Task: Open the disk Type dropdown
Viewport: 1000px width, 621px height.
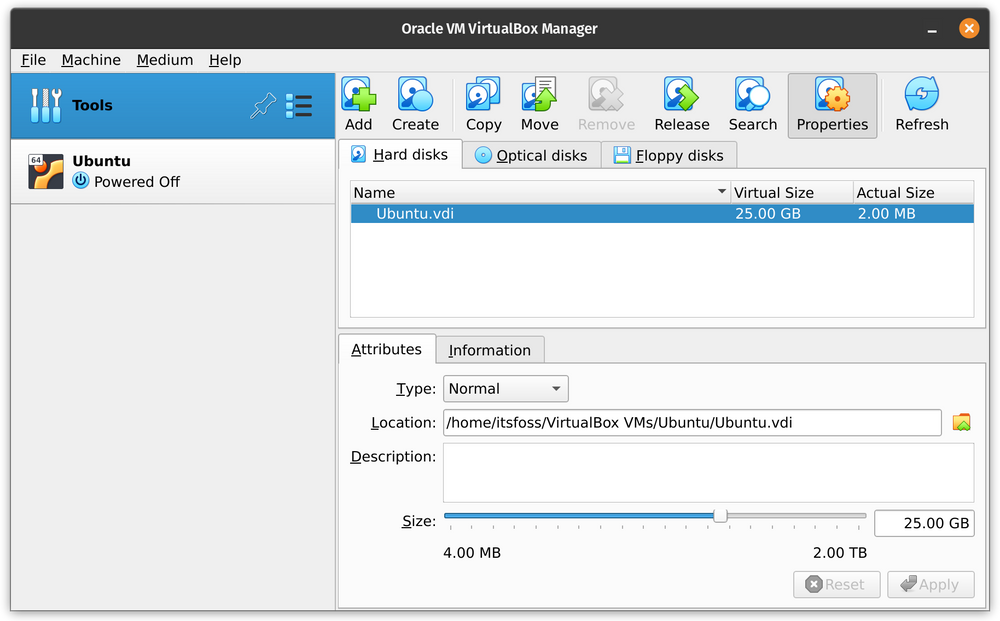Action: 505,388
